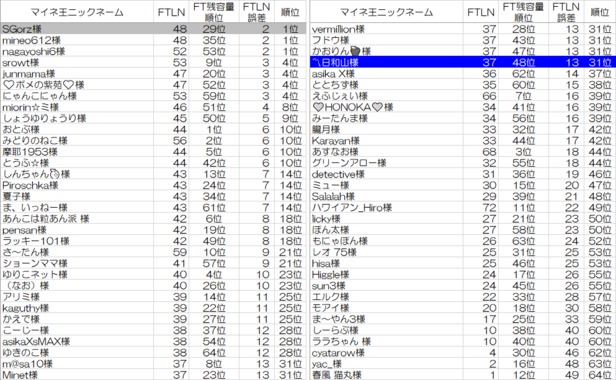Click the 62位 rank cell of cyatarow
The height and width of the screenshot is (380, 616).
pyautogui.click(x=600, y=352)
